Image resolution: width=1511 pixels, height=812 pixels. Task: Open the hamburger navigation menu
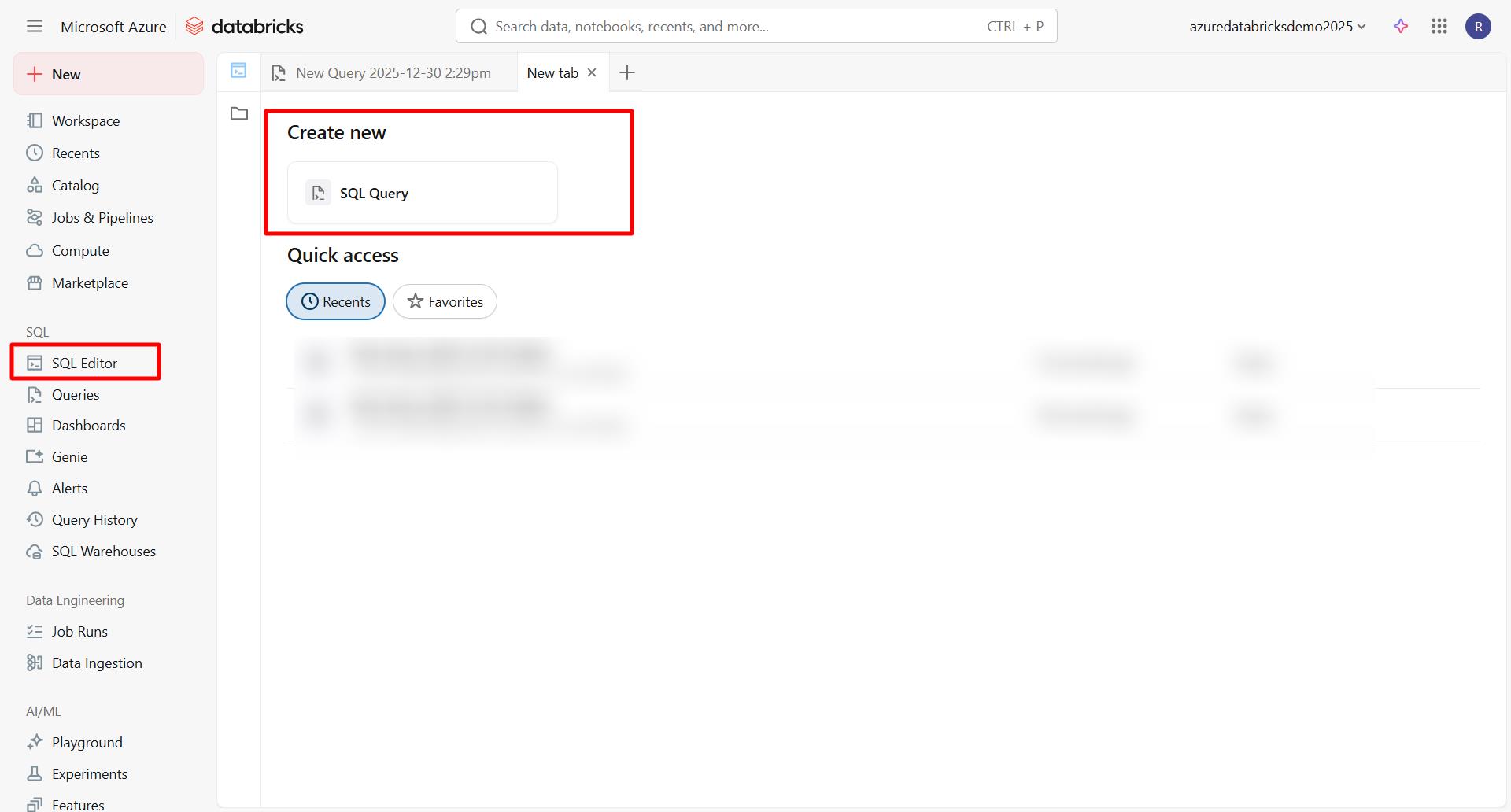pyautogui.click(x=34, y=26)
